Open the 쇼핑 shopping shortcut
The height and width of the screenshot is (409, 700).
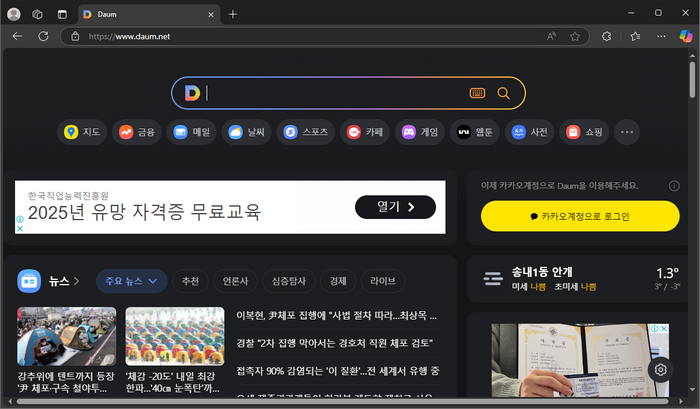point(584,132)
